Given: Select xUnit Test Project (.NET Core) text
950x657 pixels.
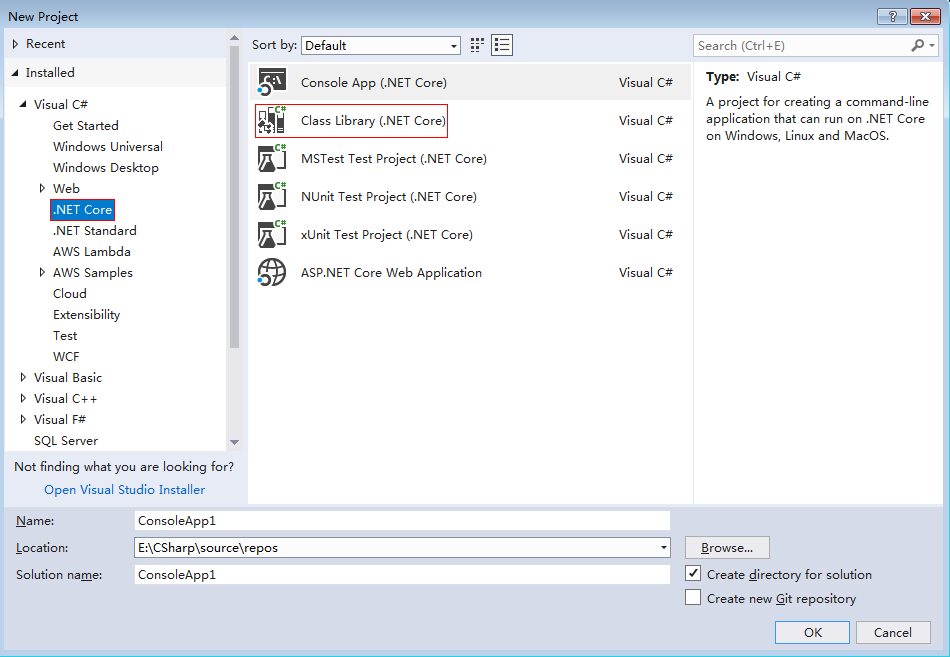Looking at the screenshot, I should point(387,235).
